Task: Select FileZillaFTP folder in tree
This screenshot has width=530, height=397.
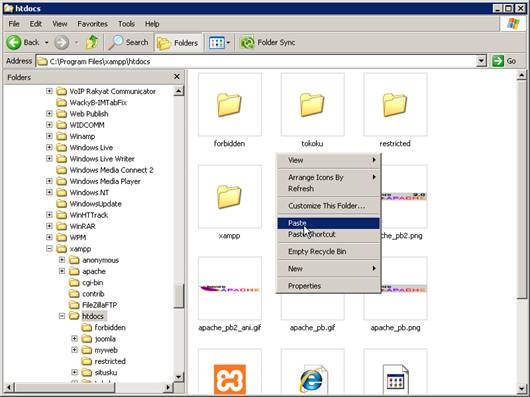Action: (x=99, y=305)
